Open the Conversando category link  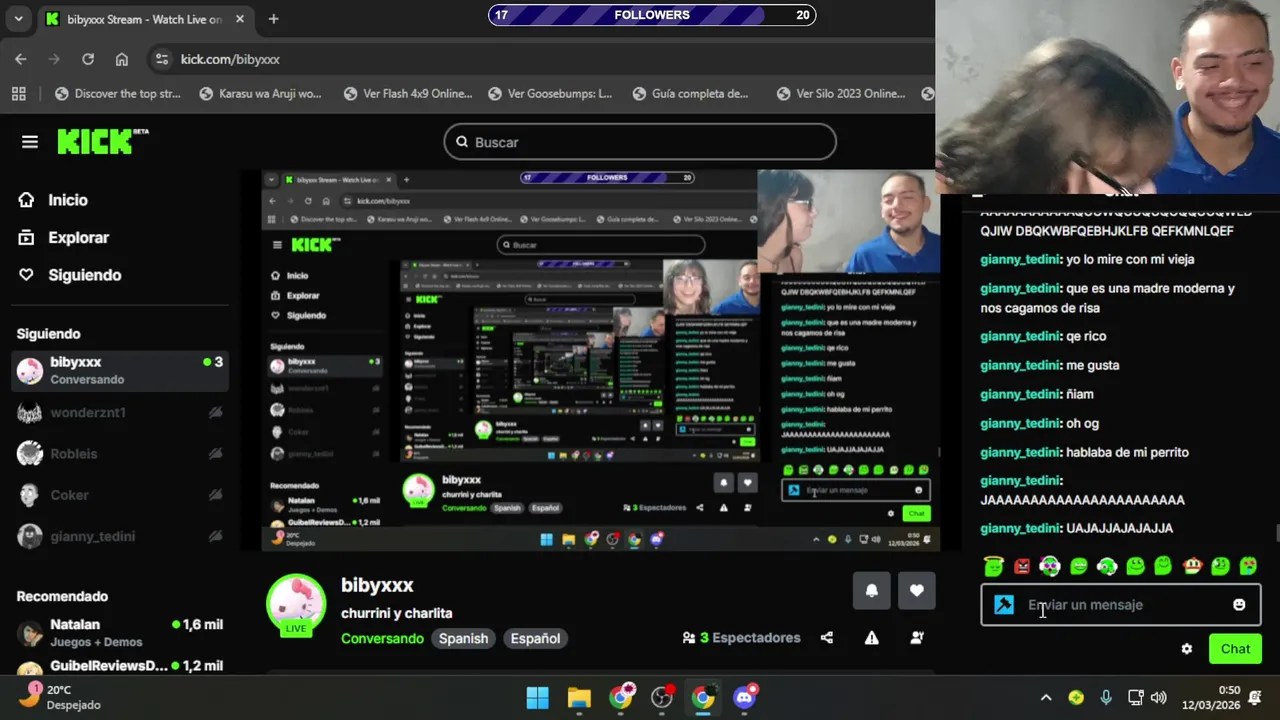tap(382, 638)
